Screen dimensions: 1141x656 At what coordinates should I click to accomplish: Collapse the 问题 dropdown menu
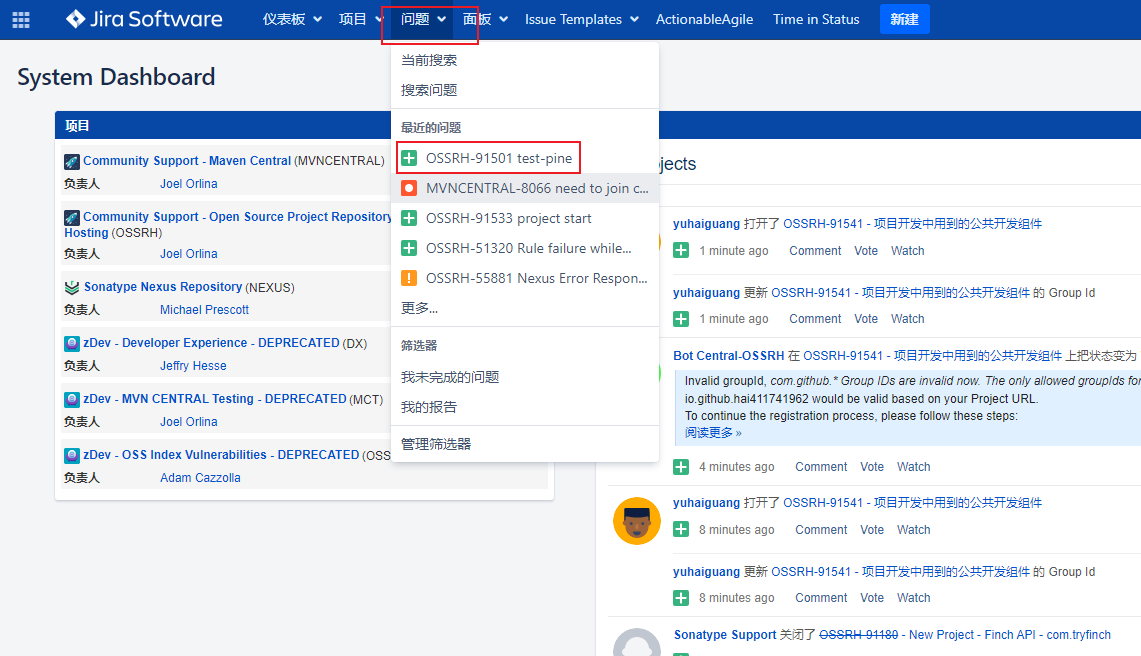[423, 19]
